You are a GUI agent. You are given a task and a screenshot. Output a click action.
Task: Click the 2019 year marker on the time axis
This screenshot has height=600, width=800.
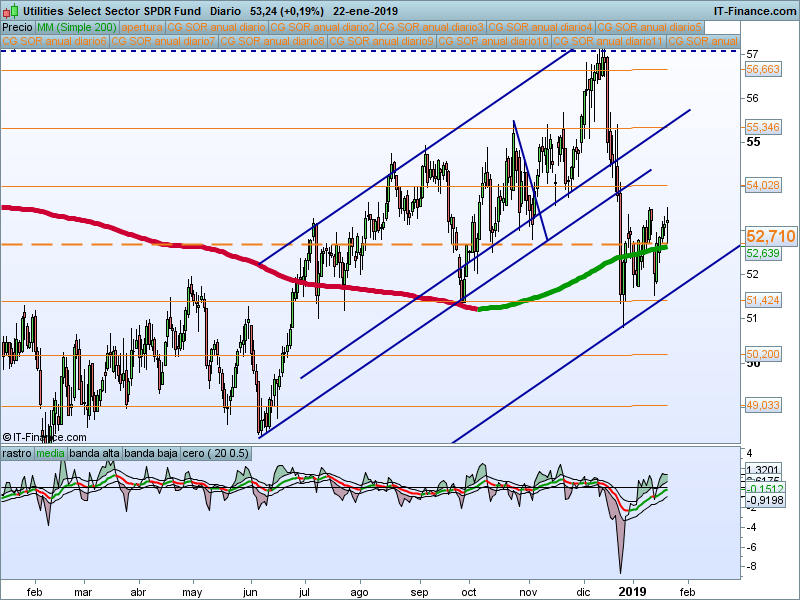pyautogui.click(x=633, y=591)
